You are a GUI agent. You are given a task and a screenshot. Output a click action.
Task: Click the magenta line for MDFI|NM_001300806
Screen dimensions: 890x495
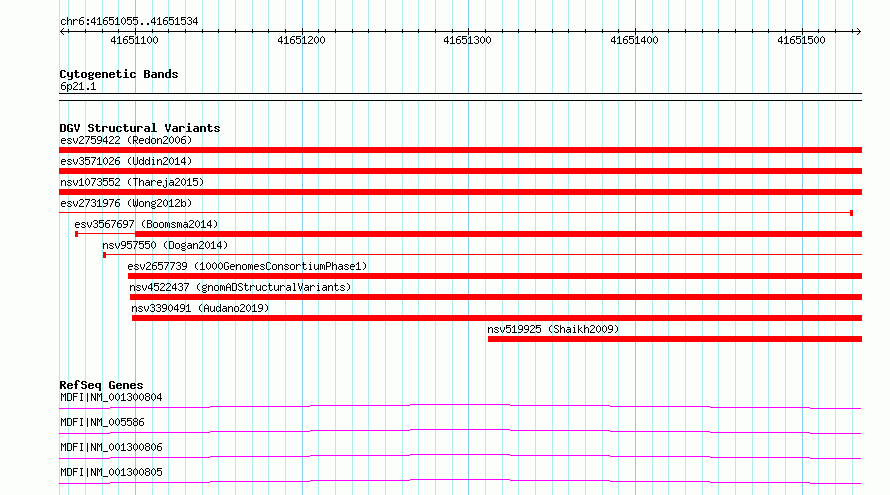tap(460, 456)
